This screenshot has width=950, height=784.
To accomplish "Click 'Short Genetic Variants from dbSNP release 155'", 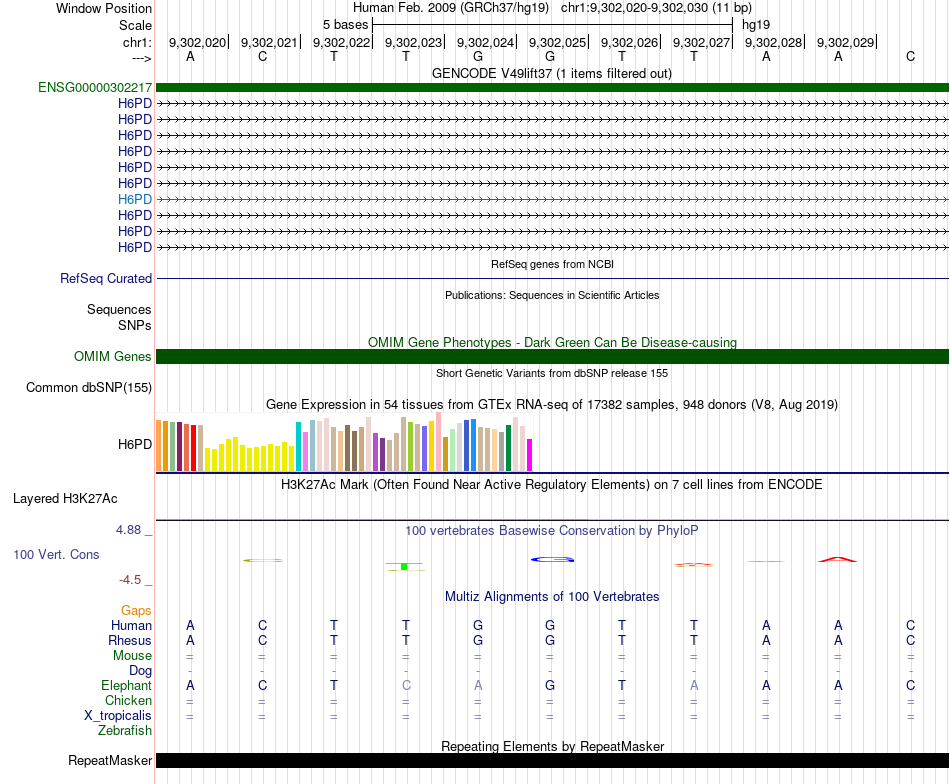I will (552, 373).
